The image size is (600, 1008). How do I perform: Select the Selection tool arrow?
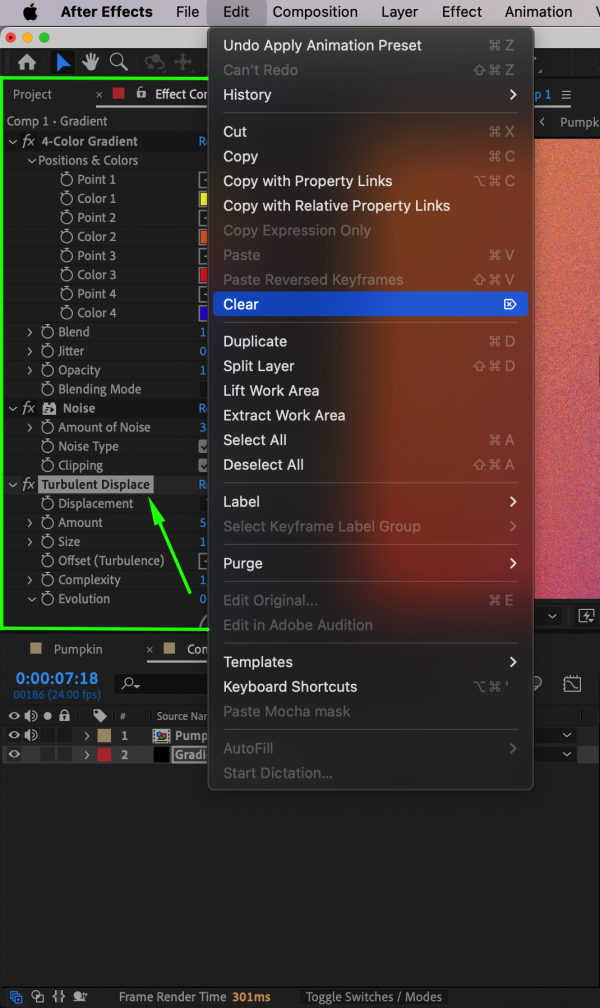point(64,62)
